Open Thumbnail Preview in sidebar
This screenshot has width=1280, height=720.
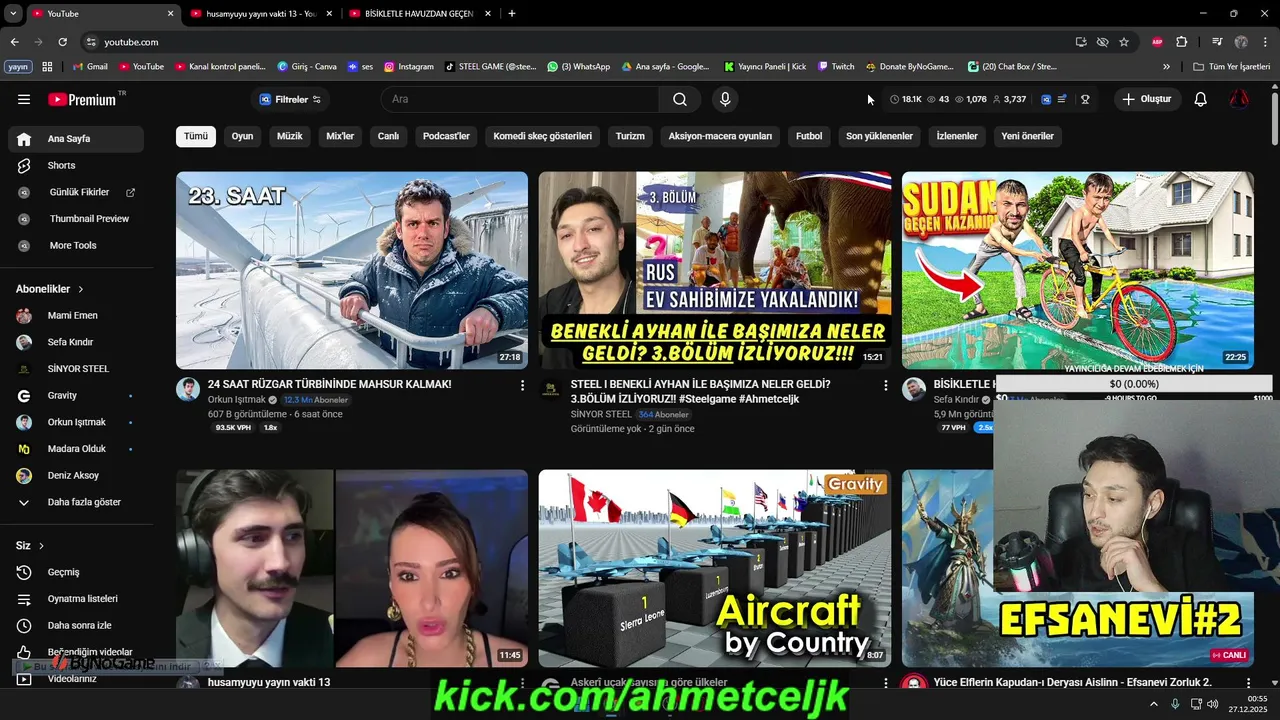[76, 218]
